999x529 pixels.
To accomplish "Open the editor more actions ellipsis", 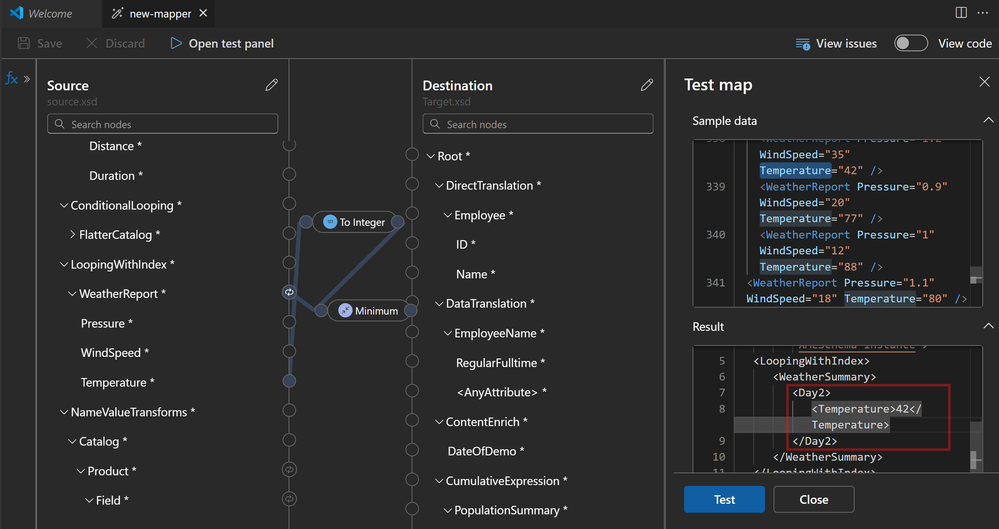I will [982, 13].
